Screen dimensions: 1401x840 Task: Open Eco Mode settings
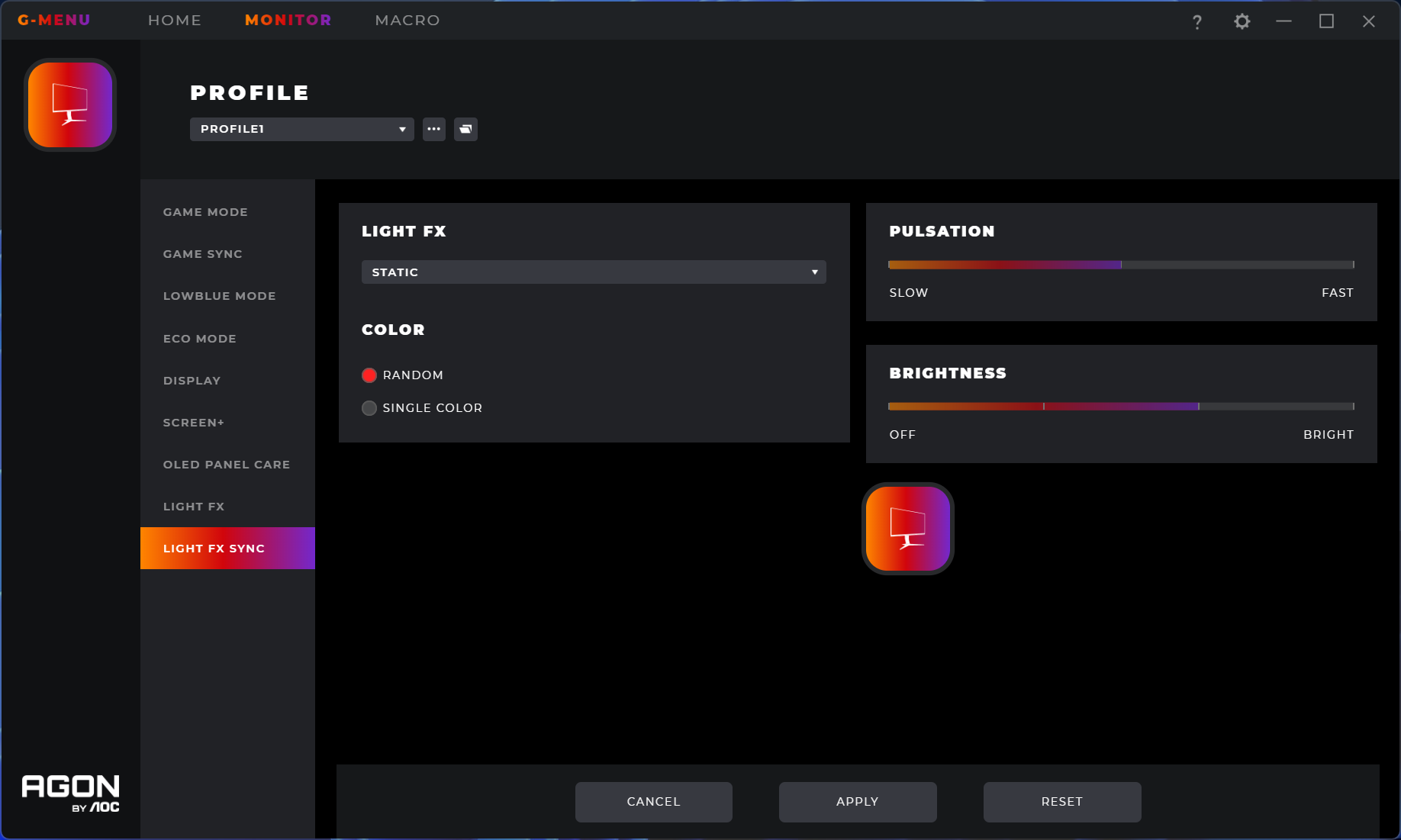(227, 339)
